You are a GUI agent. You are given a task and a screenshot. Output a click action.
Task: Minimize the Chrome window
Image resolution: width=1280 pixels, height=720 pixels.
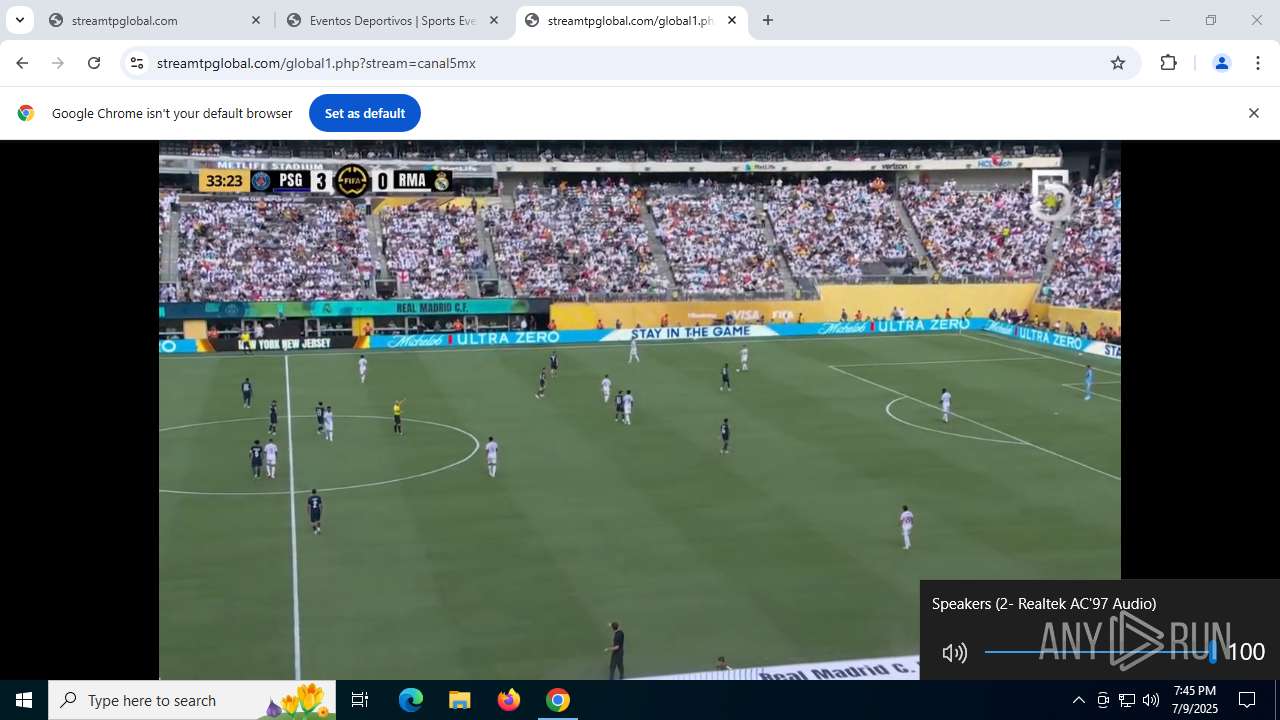click(x=1164, y=20)
